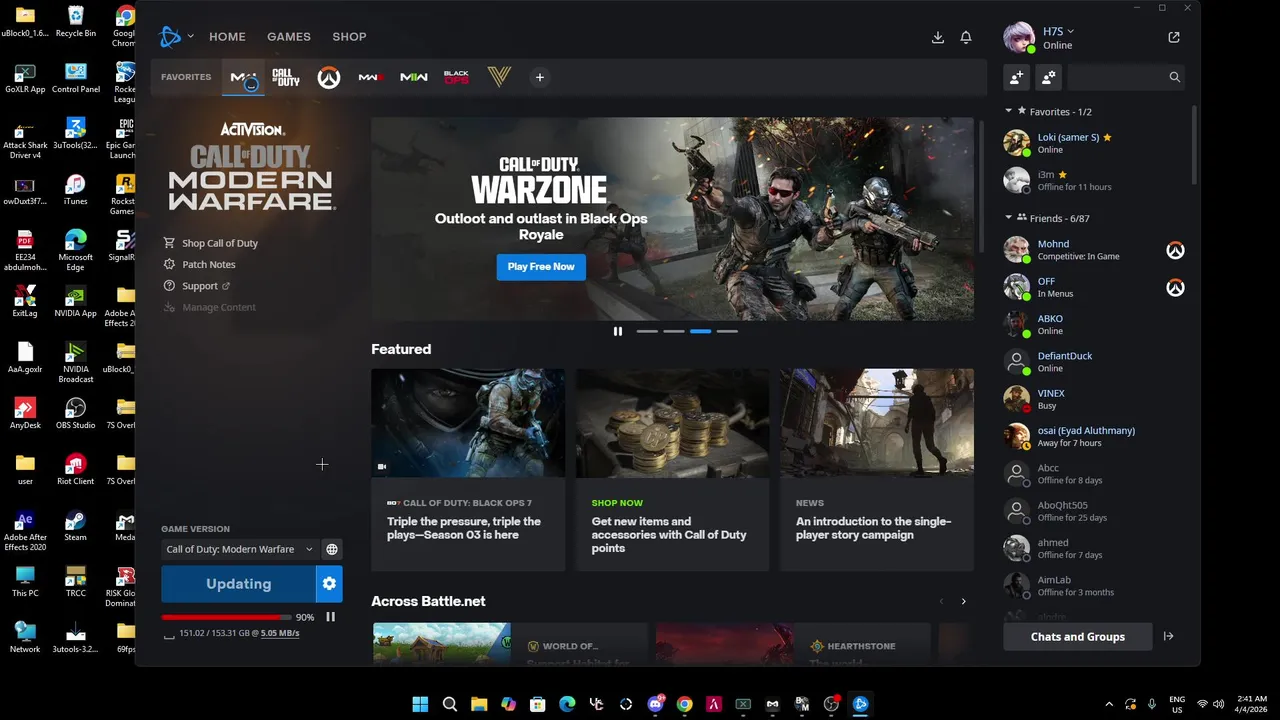Open the Windows Start menu
Image resolution: width=1280 pixels, height=720 pixels.
point(420,704)
